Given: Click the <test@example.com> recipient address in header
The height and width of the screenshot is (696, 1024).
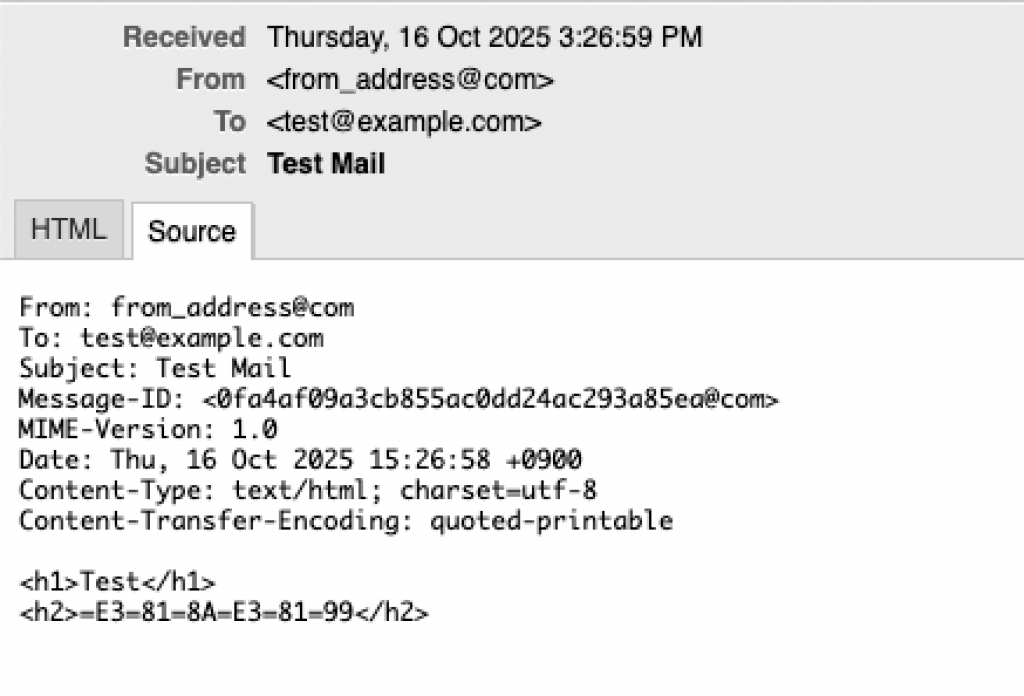Looking at the screenshot, I should click(404, 122).
